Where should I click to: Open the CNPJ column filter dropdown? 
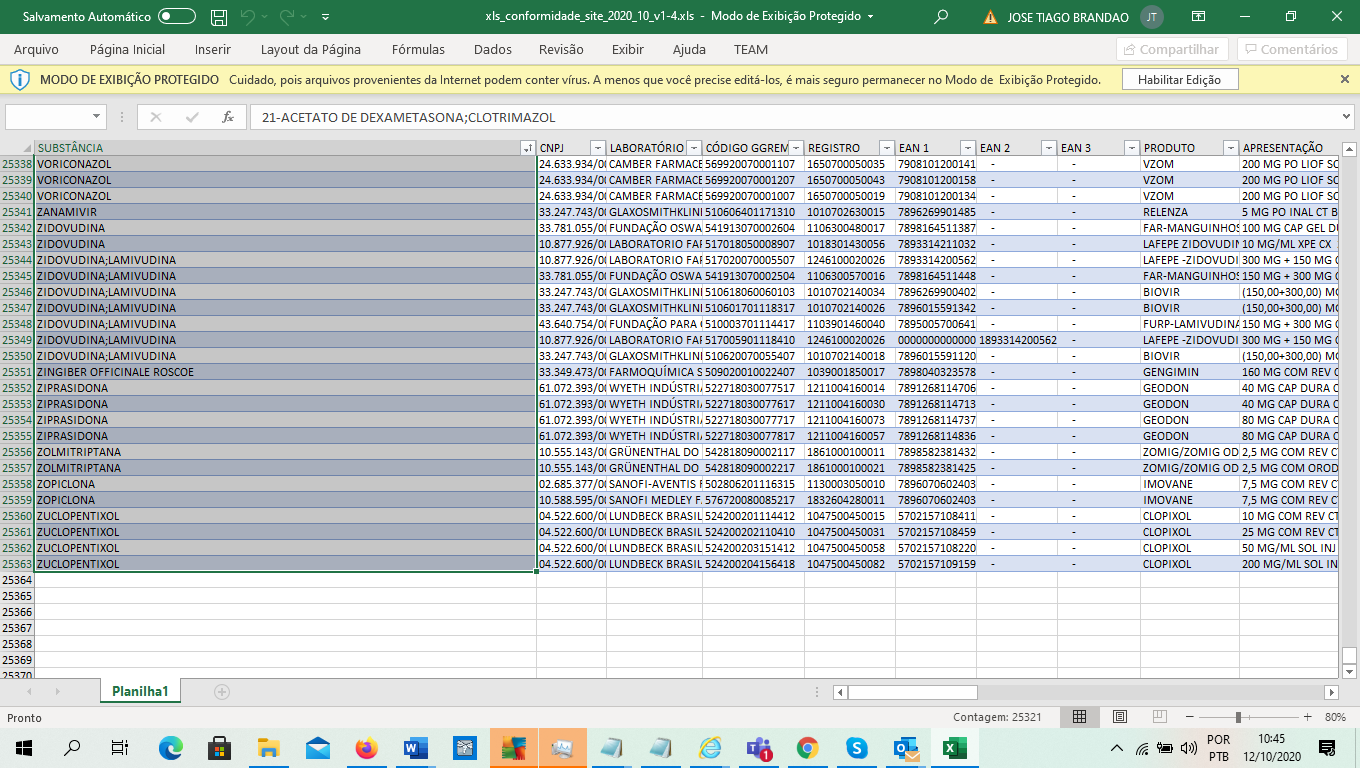click(598, 148)
